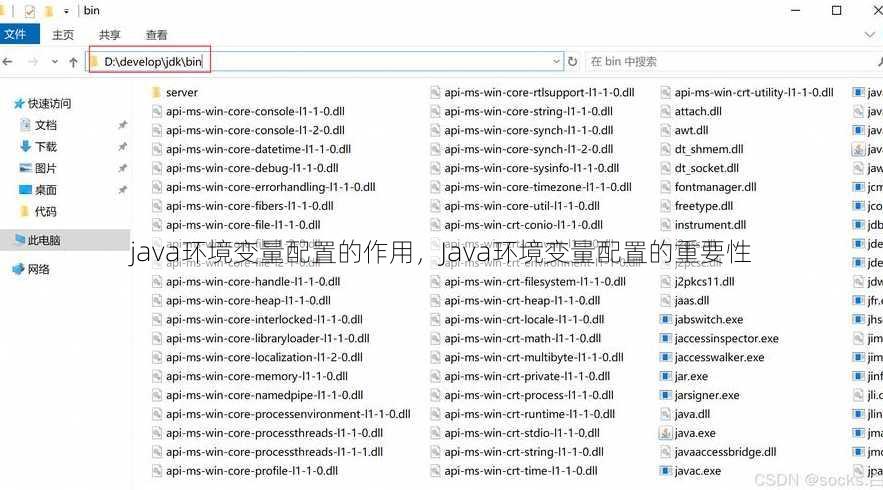The image size is (883, 490).
Task: Select the server folder icon
Action: [157, 92]
